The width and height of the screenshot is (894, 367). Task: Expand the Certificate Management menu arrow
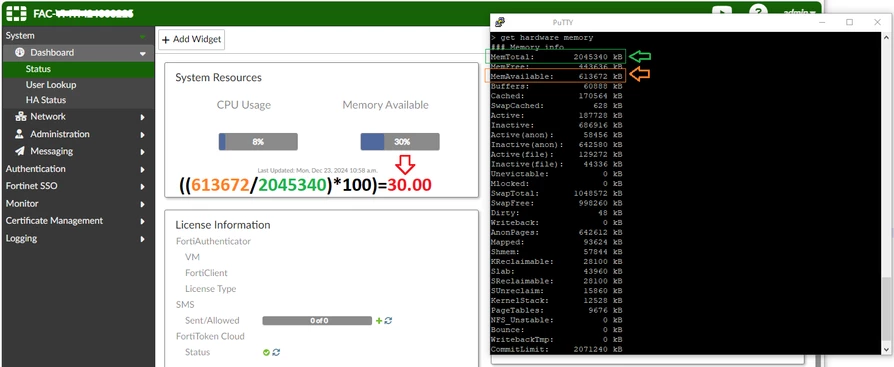click(x=143, y=221)
